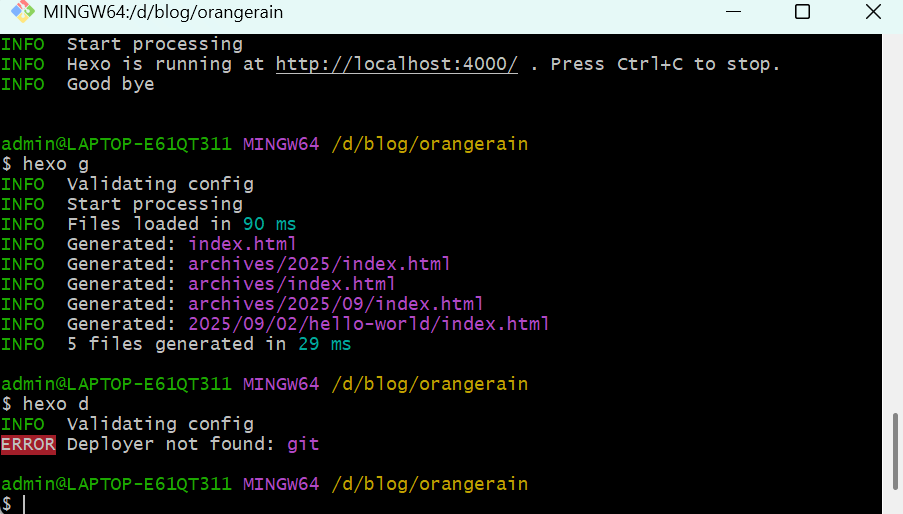Click the archives/index.html file path
Image resolution: width=903 pixels, height=514 pixels.
[x=292, y=284]
